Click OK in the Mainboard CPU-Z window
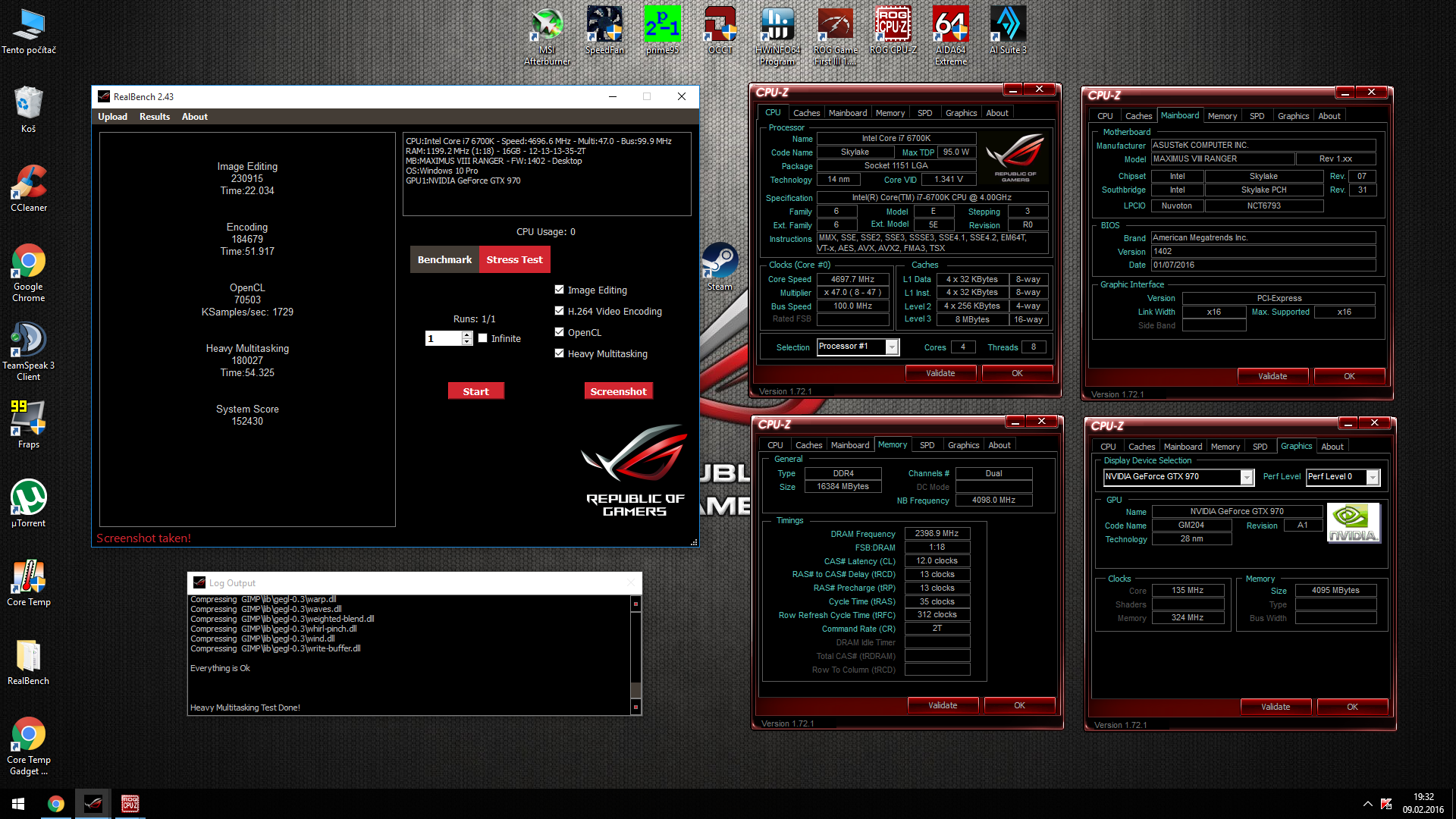This screenshot has width=1456, height=819. pyautogui.click(x=1349, y=376)
